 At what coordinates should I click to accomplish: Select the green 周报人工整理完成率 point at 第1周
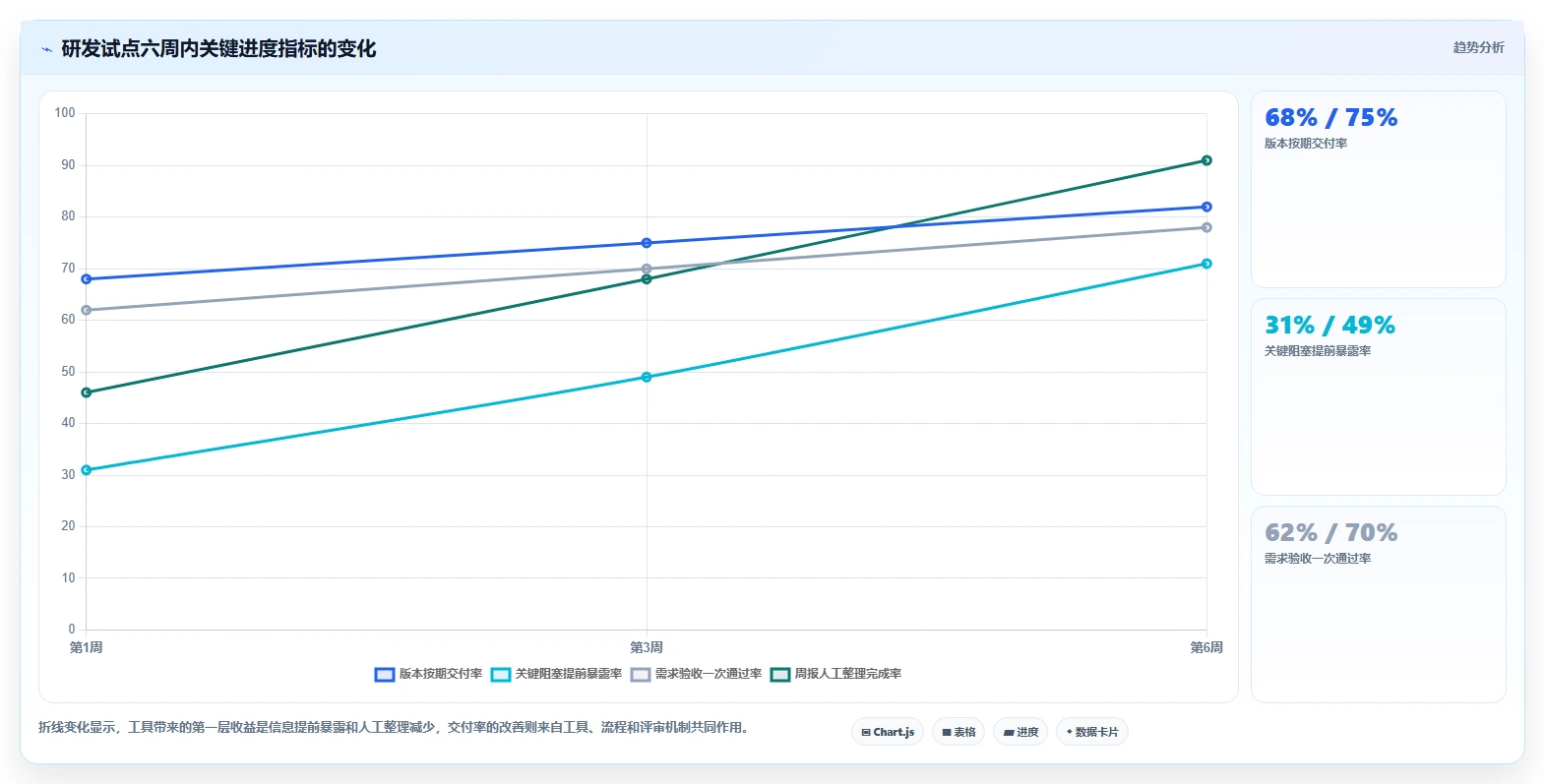pos(87,392)
